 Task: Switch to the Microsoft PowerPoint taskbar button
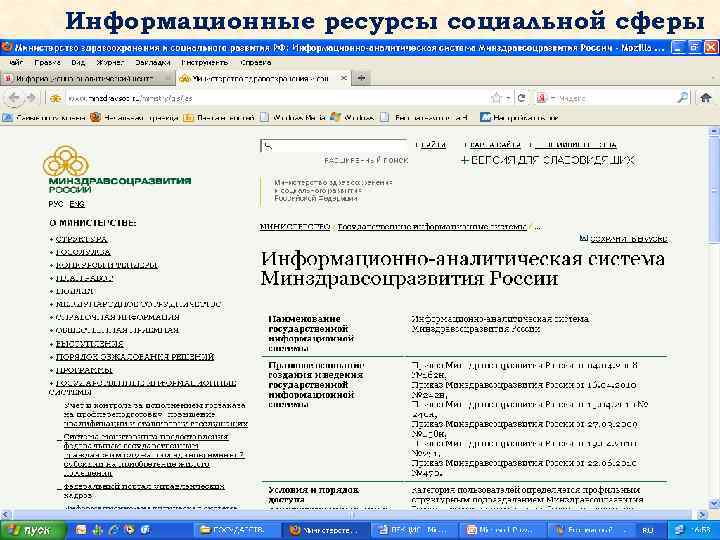[x=501, y=530]
